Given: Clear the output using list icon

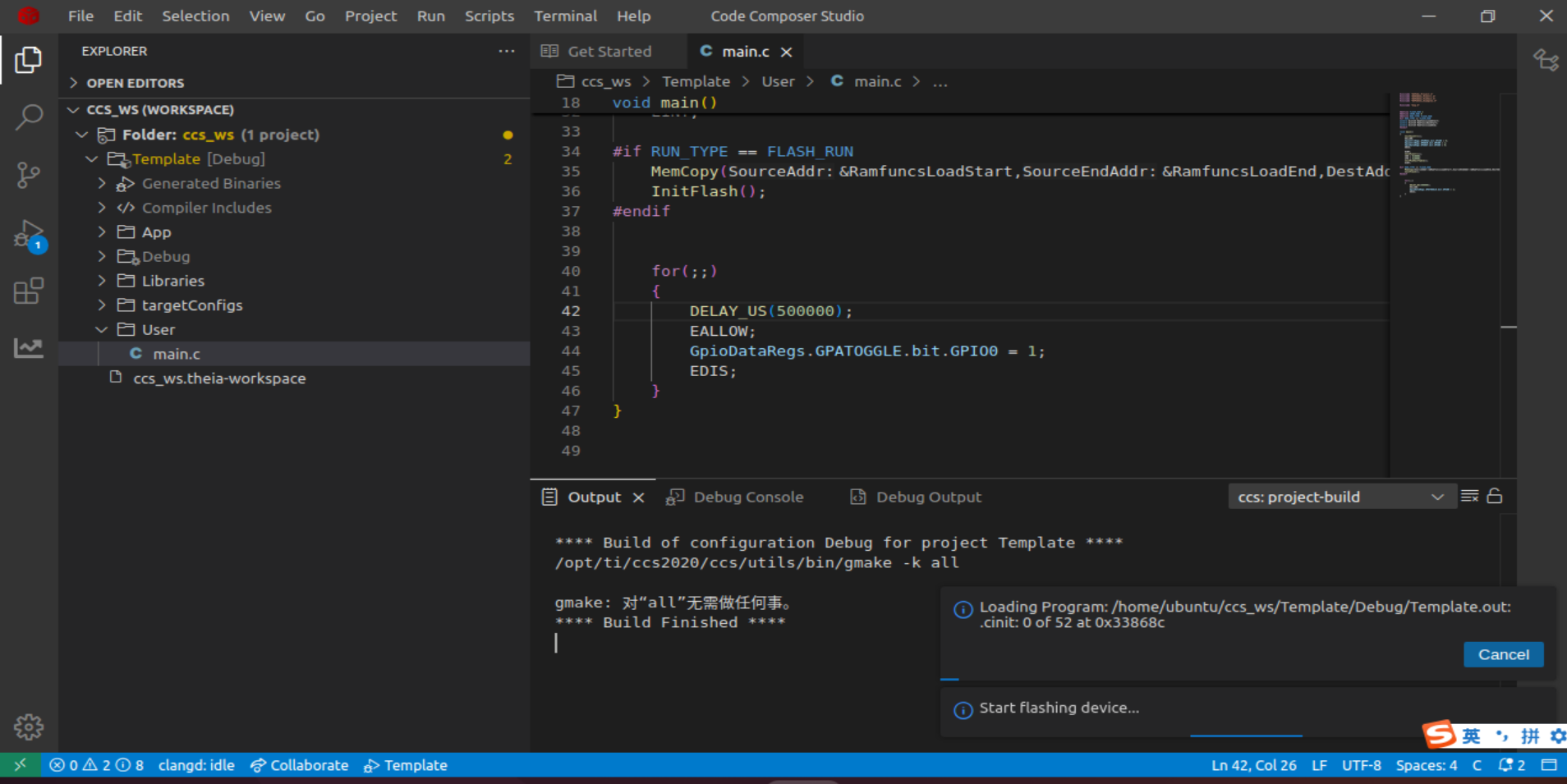Looking at the screenshot, I should [1469, 496].
